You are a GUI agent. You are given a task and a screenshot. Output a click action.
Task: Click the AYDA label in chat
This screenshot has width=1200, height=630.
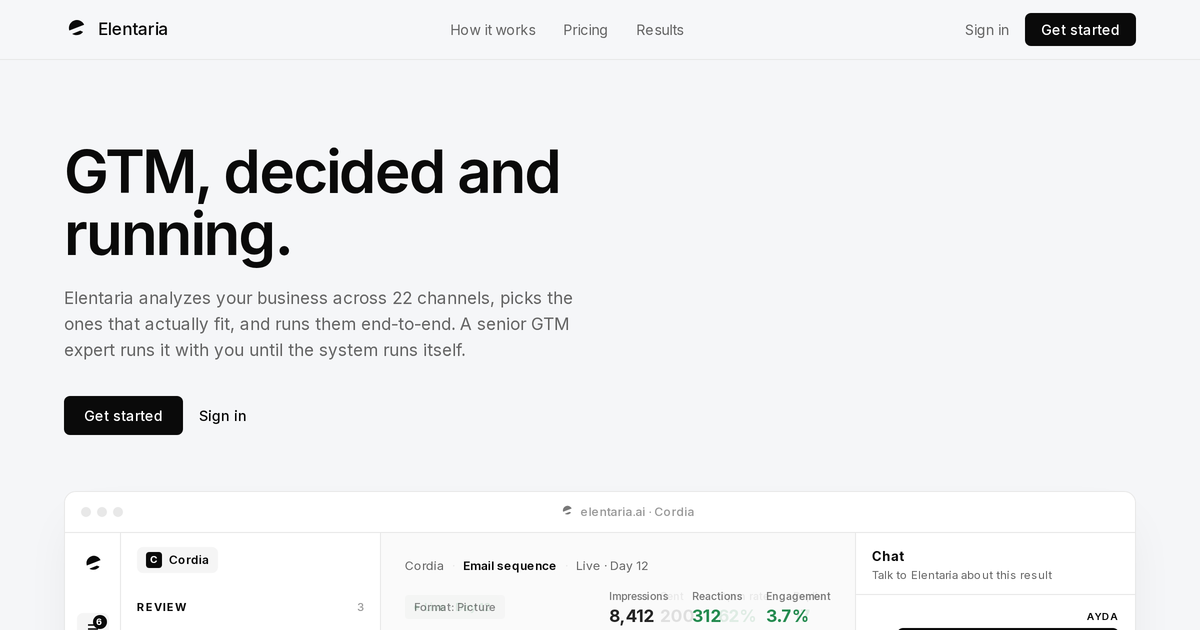(1102, 617)
